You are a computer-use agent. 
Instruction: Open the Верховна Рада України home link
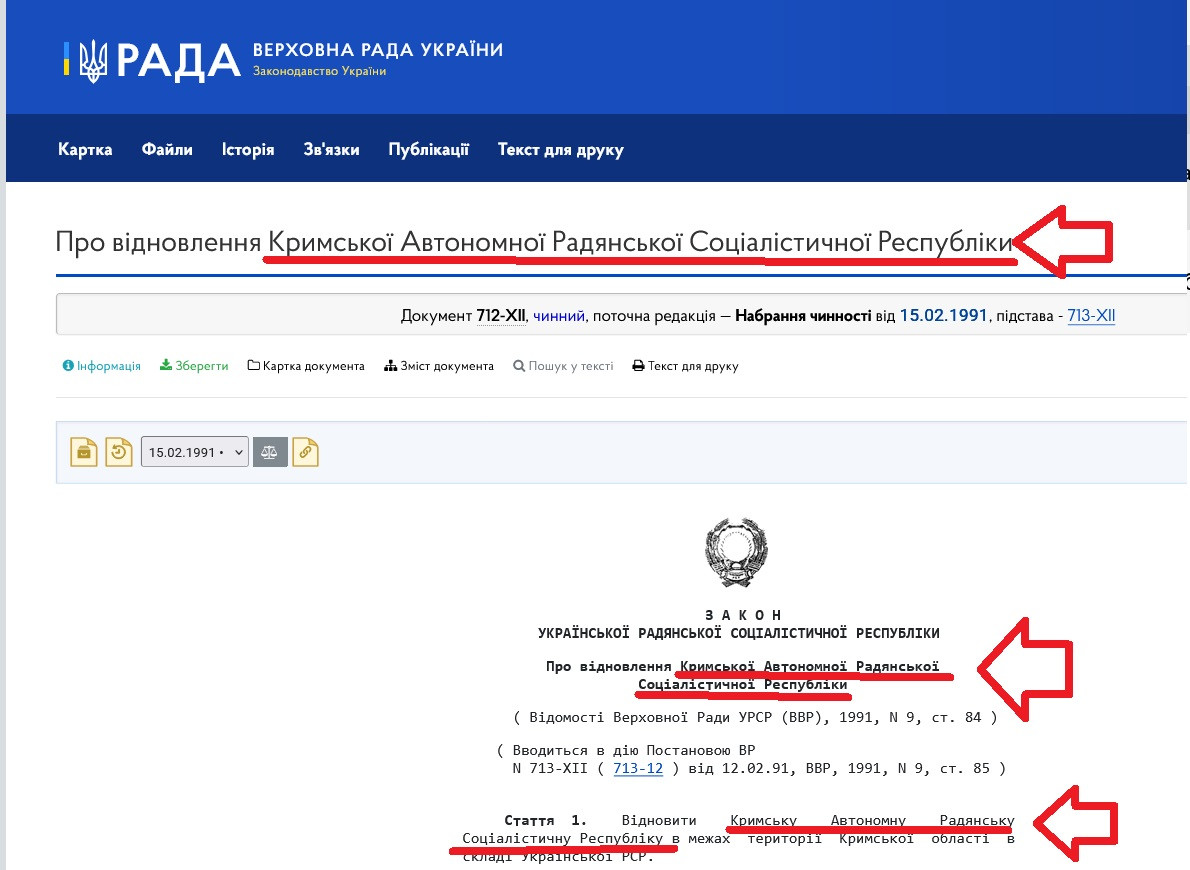coord(377,50)
